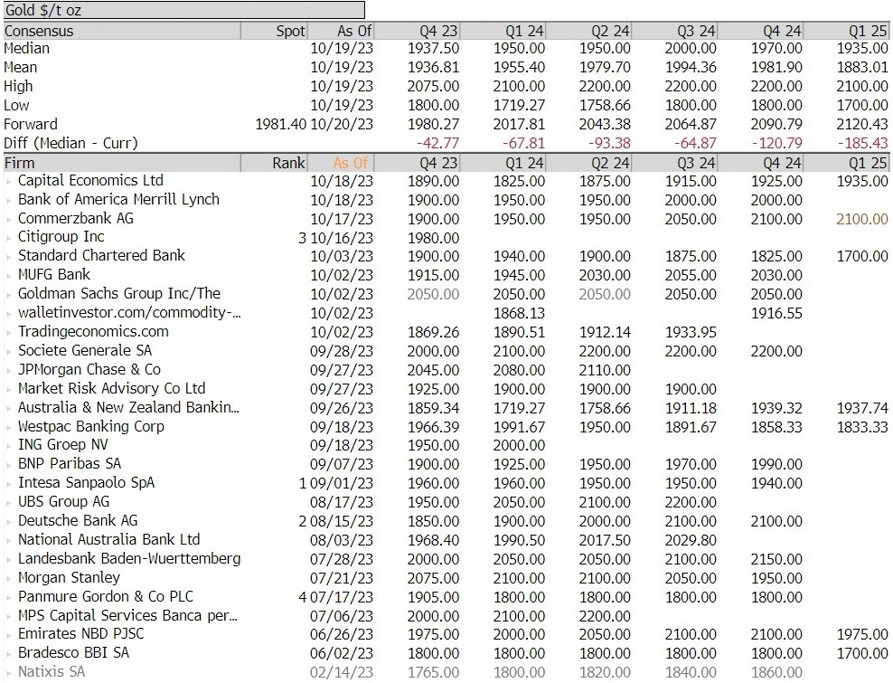893x683 pixels.
Task: Select the Consensus section header
Action: pyautogui.click(x=39, y=31)
